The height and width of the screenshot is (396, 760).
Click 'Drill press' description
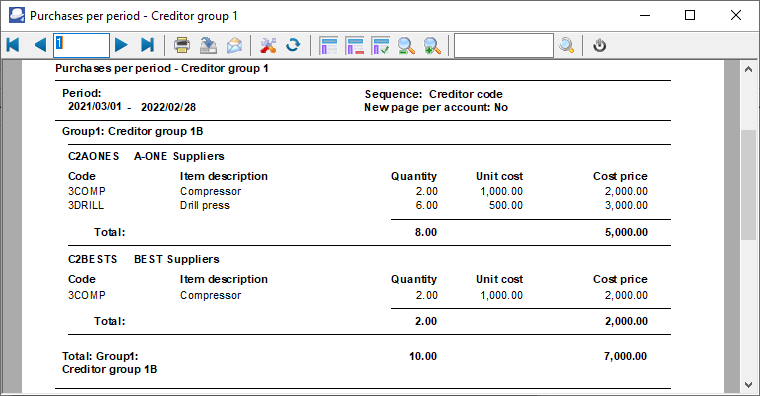[205, 205]
